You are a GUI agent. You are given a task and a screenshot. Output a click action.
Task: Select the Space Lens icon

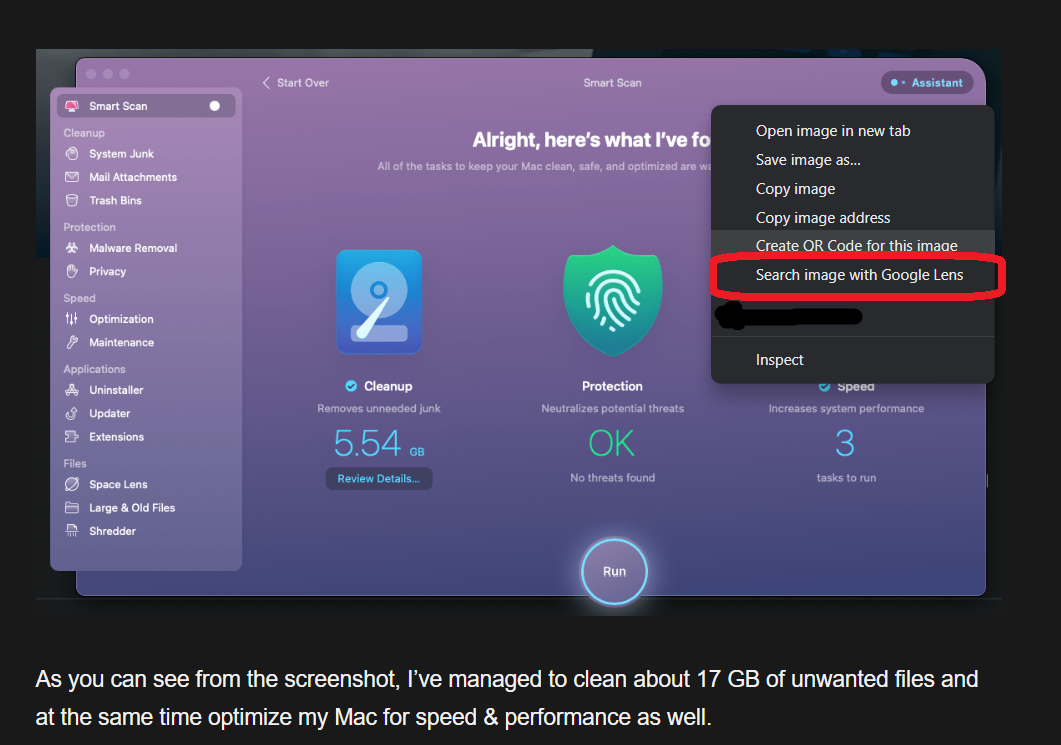(71, 484)
